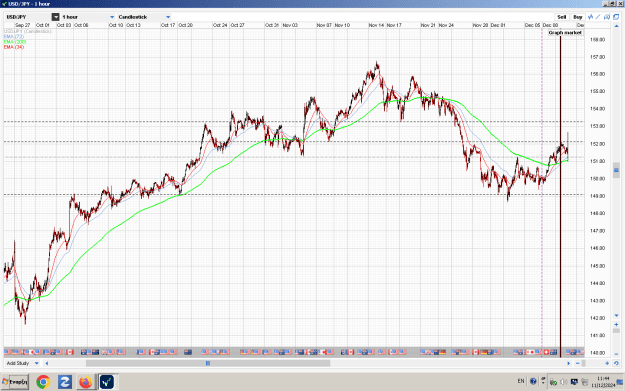Click the German flag event near Nov 24
The height and width of the screenshot is (391, 625).
442,352
